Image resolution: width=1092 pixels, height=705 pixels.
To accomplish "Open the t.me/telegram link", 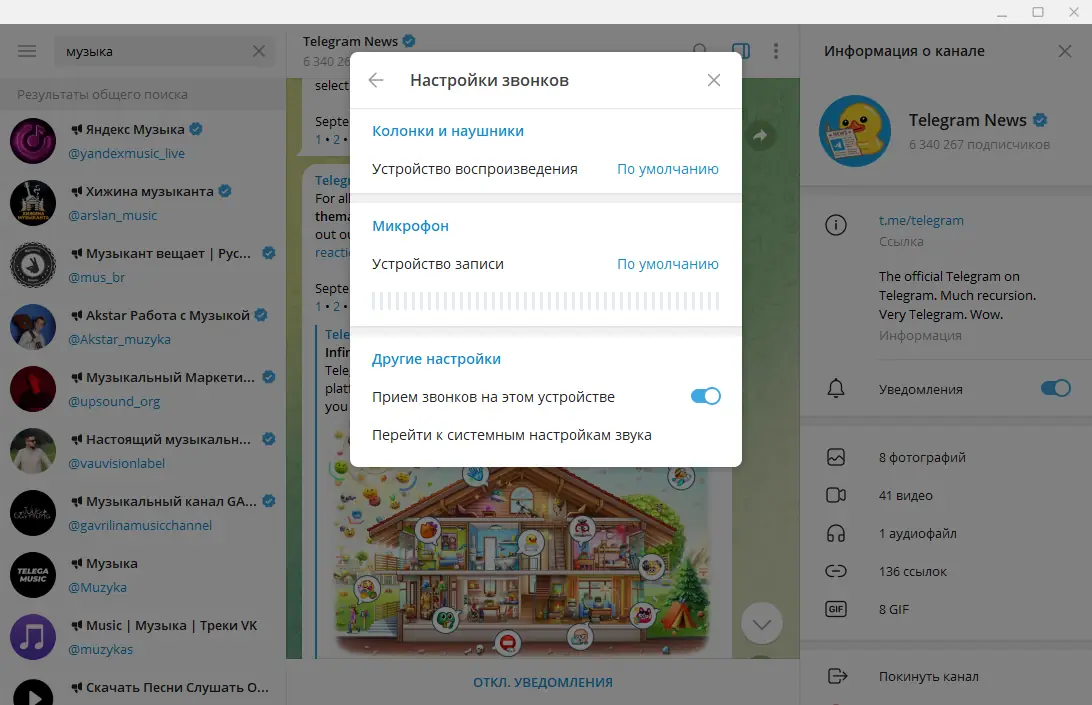I will pyautogui.click(x=921, y=221).
